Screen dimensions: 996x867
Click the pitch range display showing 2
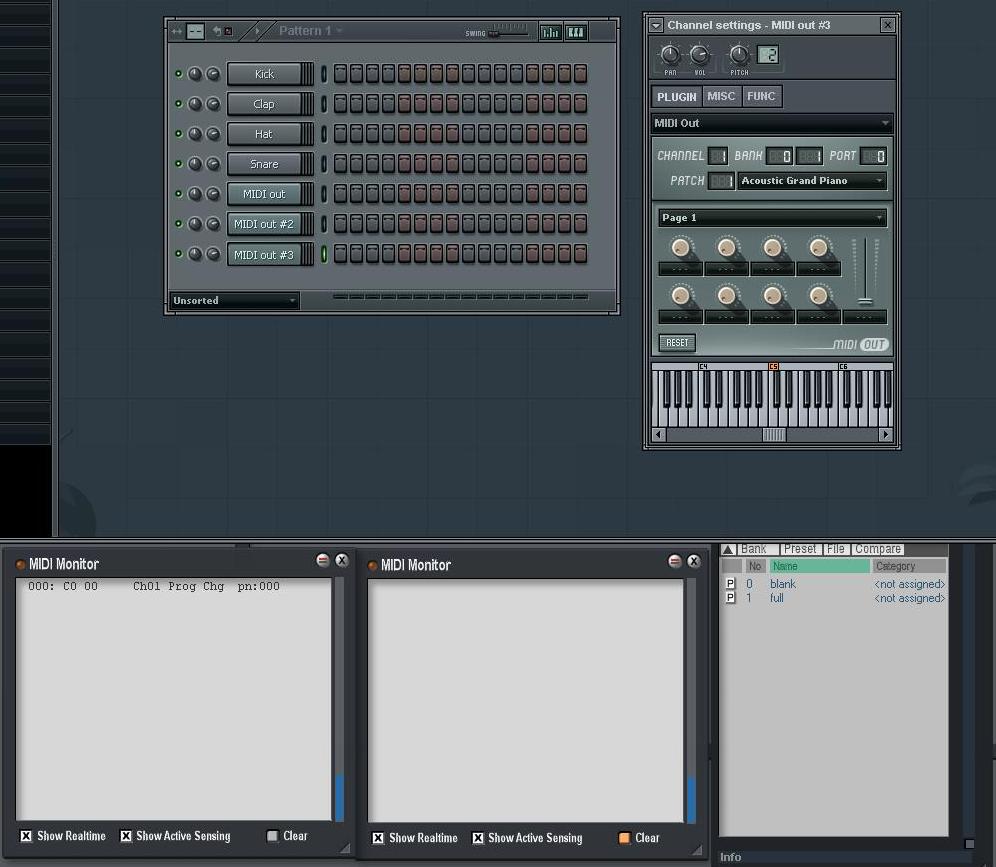[768, 55]
